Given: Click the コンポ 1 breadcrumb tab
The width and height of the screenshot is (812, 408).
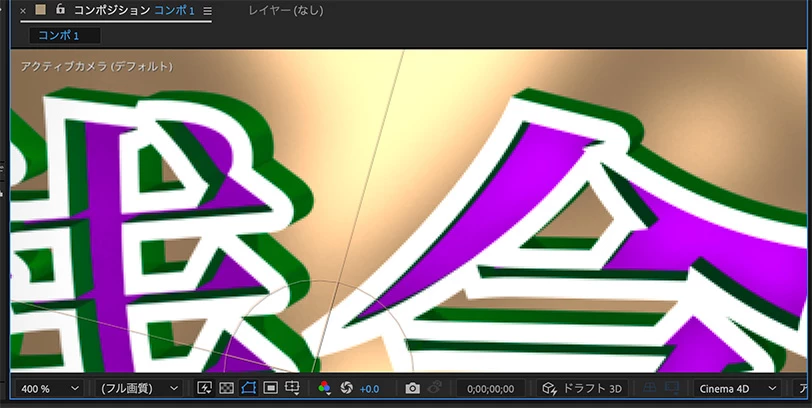Looking at the screenshot, I should (65, 35).
